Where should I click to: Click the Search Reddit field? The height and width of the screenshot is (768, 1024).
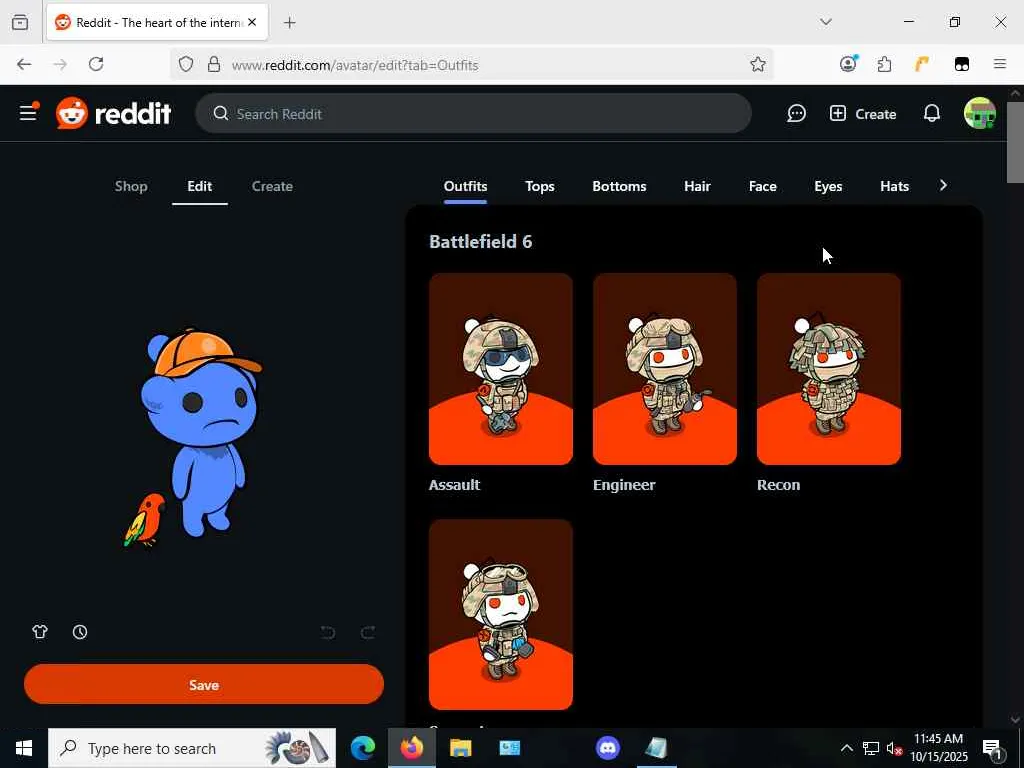(x=473, y=114)
